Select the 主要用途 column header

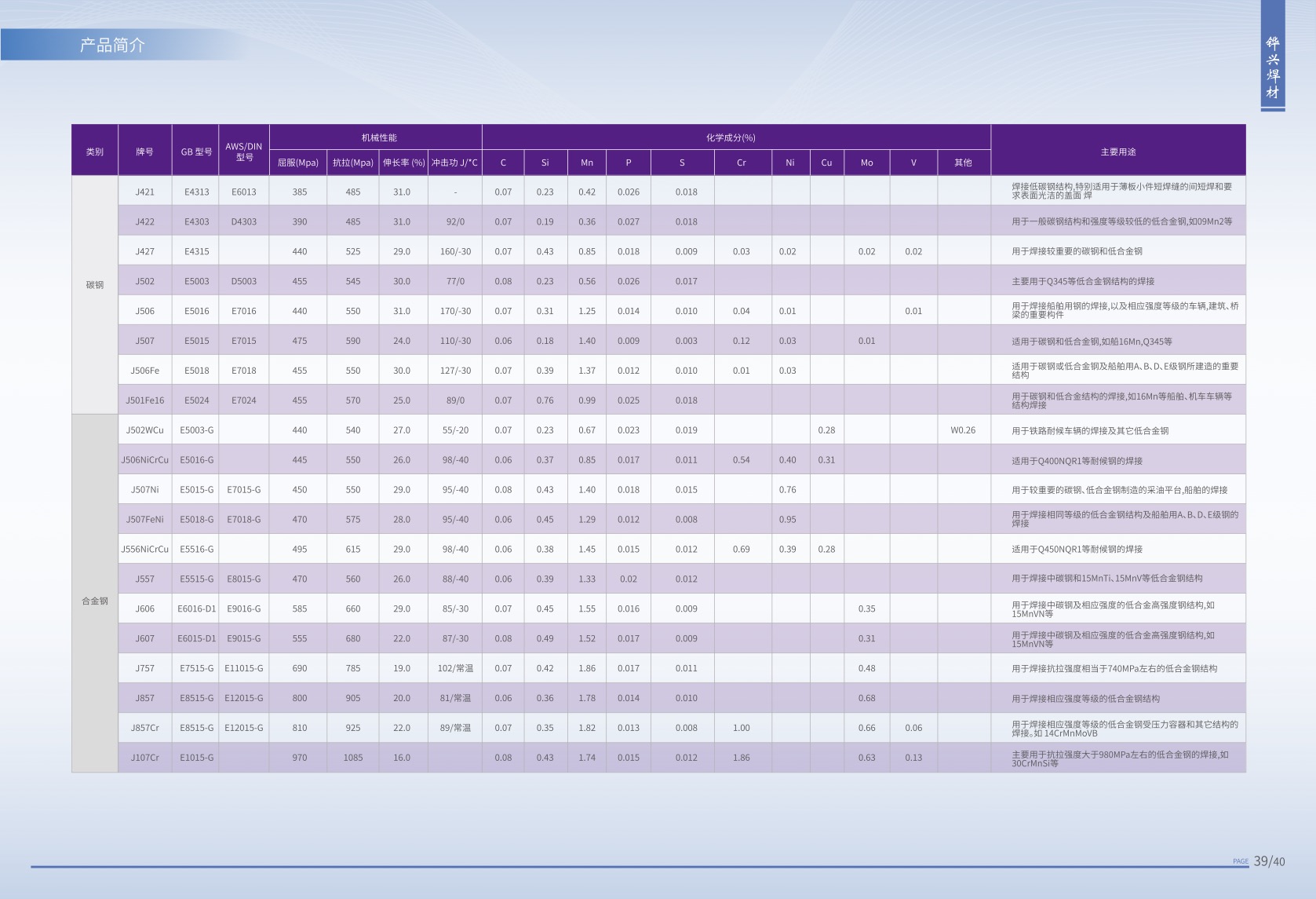(x=1117, y=152)
